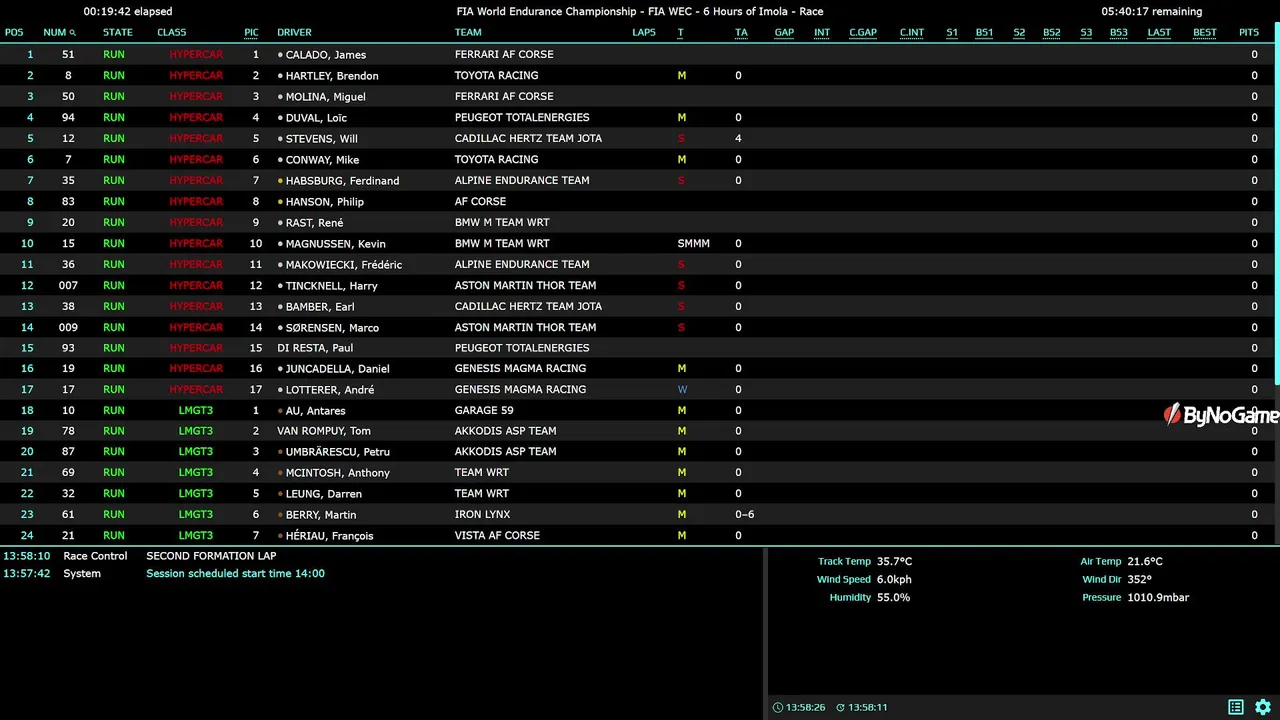
Task: Select driver STEVENS, Will
Action: 321,139
